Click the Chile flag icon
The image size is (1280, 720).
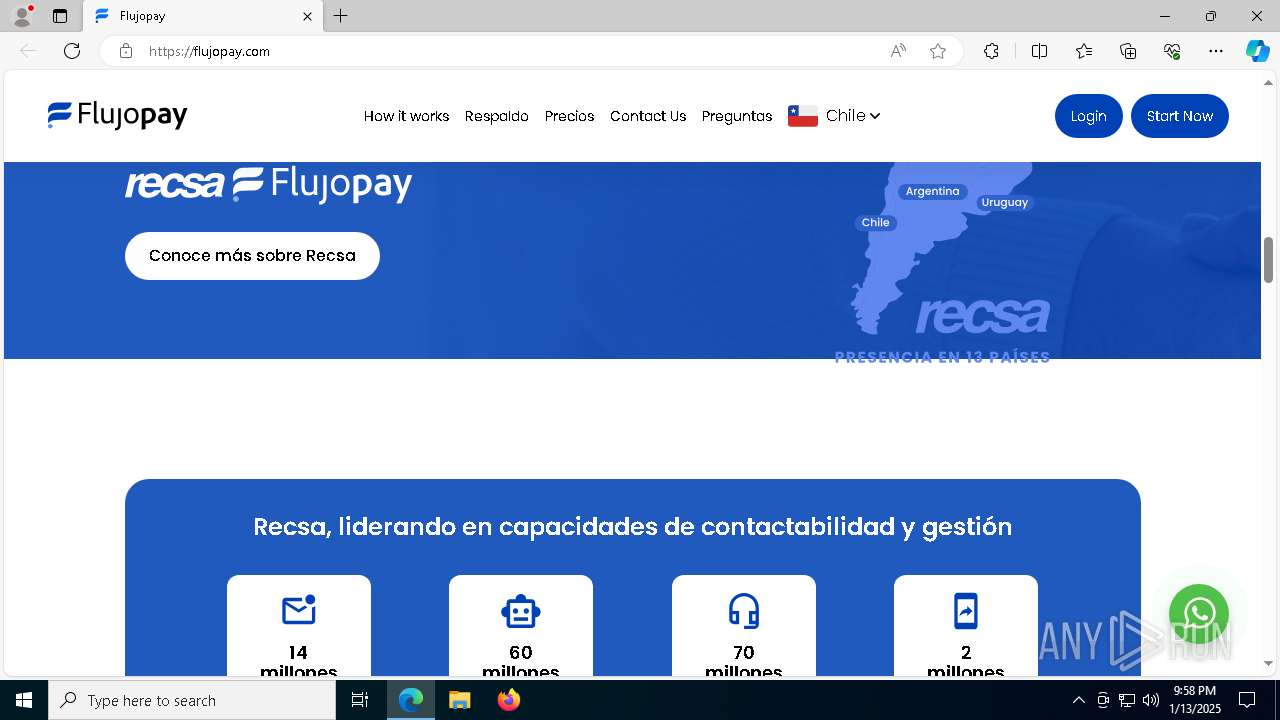pyautogui.click(x=803, y=116)
